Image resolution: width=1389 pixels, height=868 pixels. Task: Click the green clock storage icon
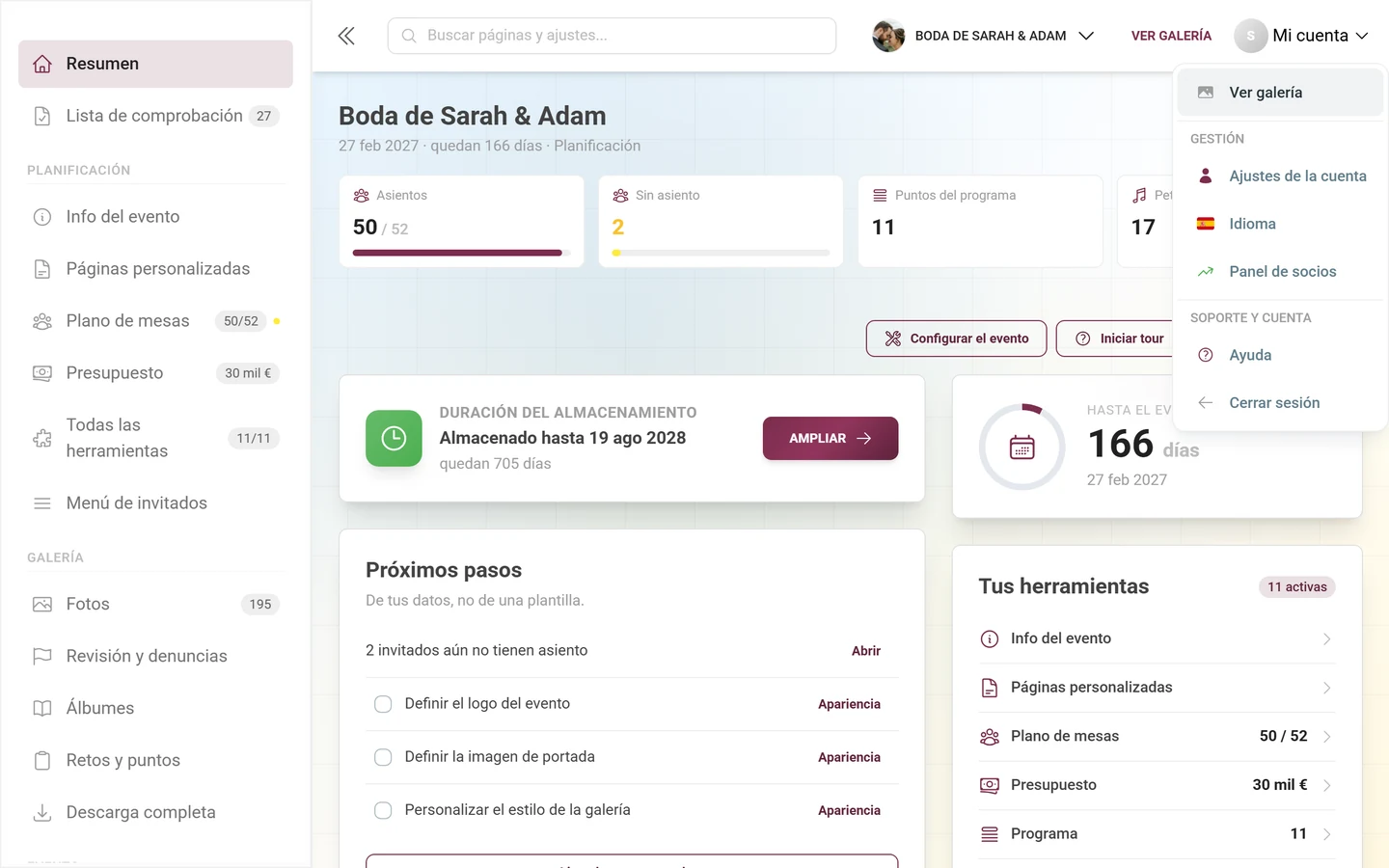pyautogui.click(x=394, y=438)
